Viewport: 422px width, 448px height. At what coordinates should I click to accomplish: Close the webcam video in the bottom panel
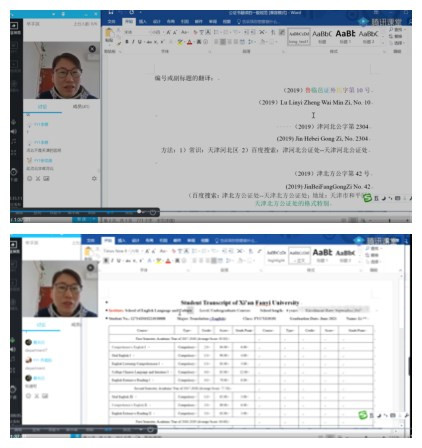91,267
